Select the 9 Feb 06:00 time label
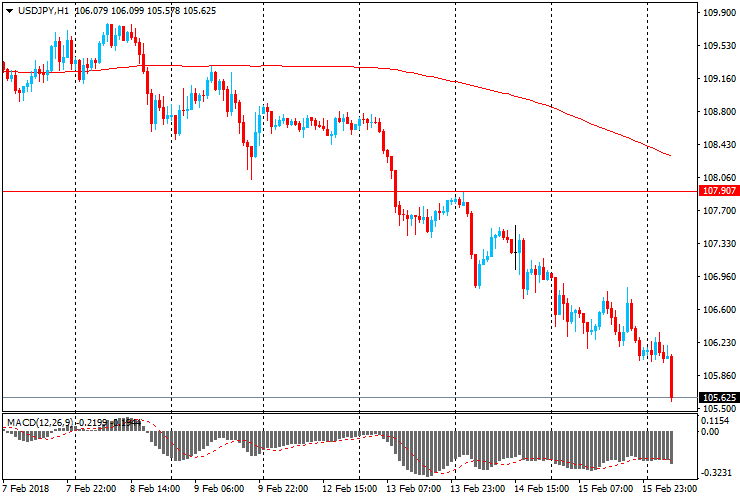 pyautogui.click(x=219, y=489)
